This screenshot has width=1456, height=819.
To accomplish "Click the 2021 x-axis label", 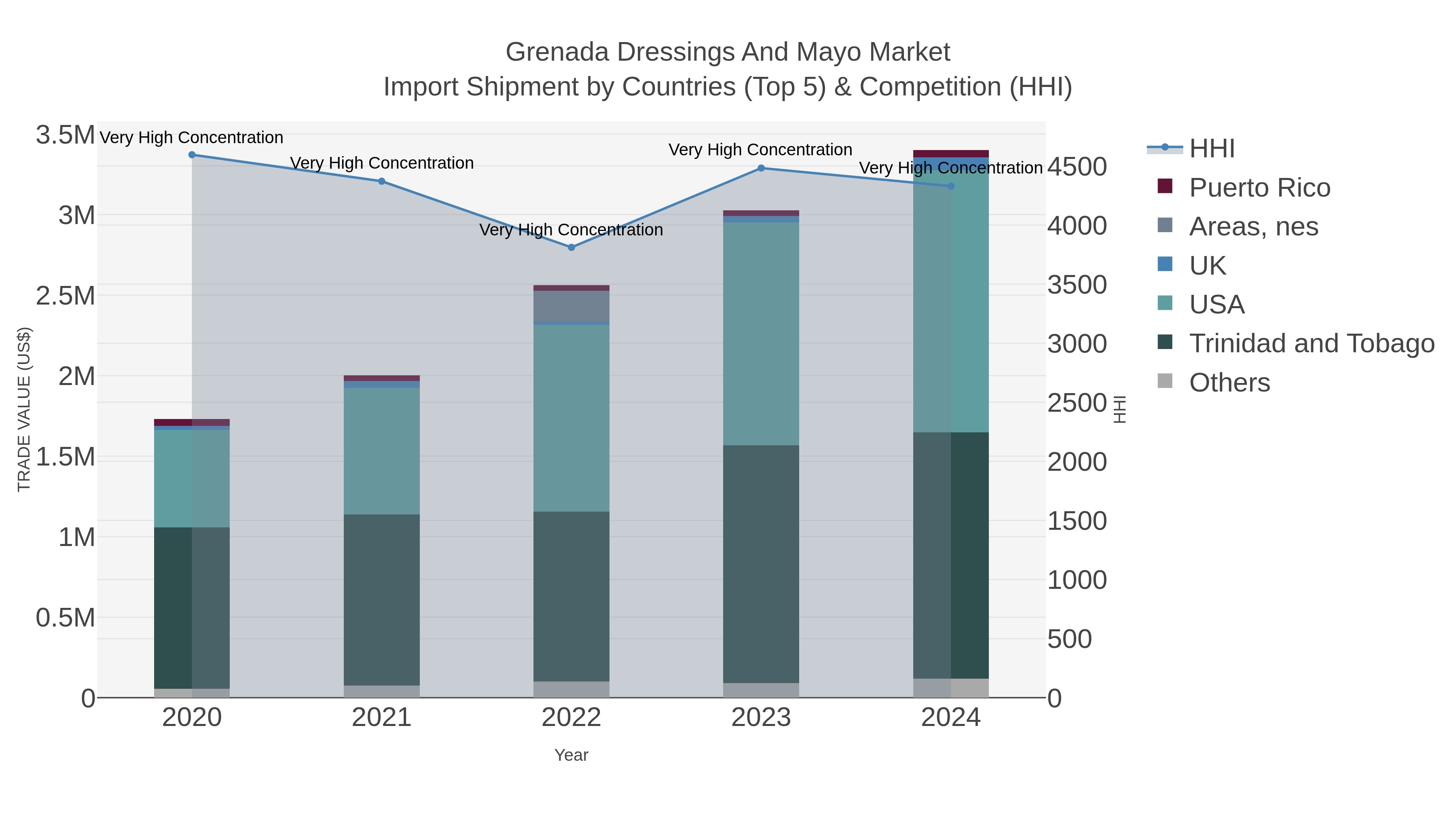I will [x=381, y=718].
